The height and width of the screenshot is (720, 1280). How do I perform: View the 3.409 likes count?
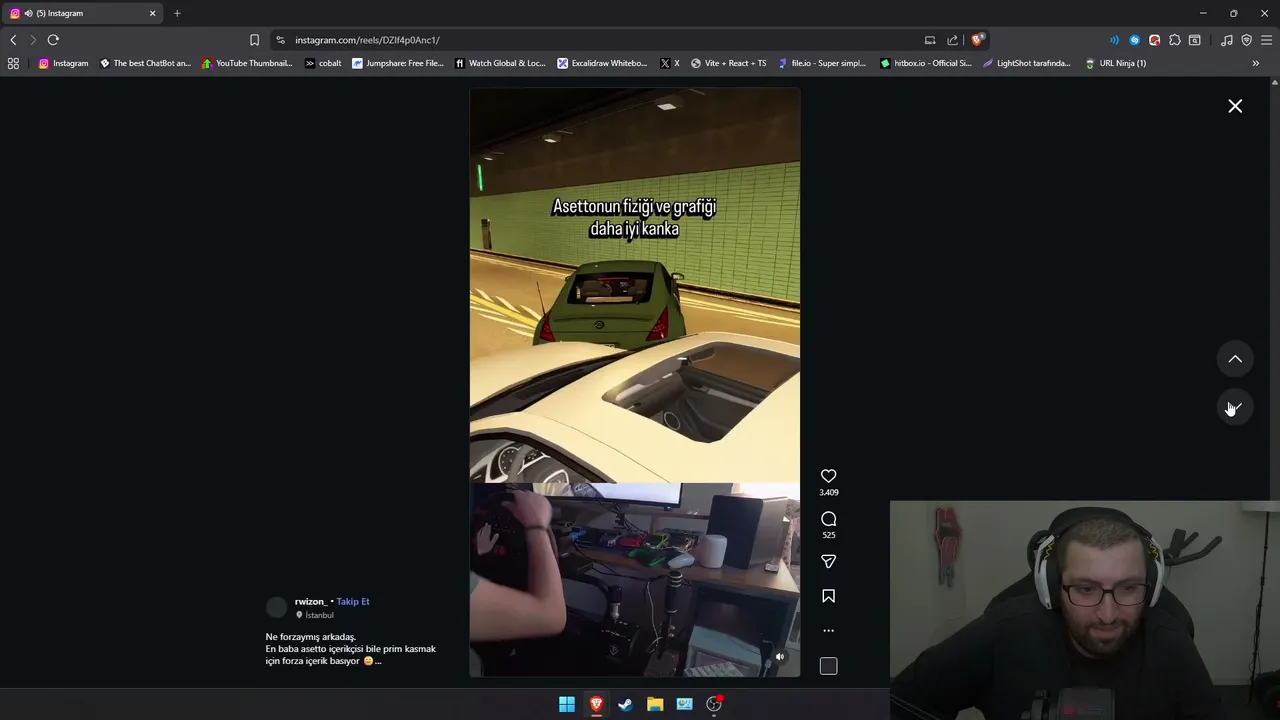pyautogui.click(x=828, y=492)
